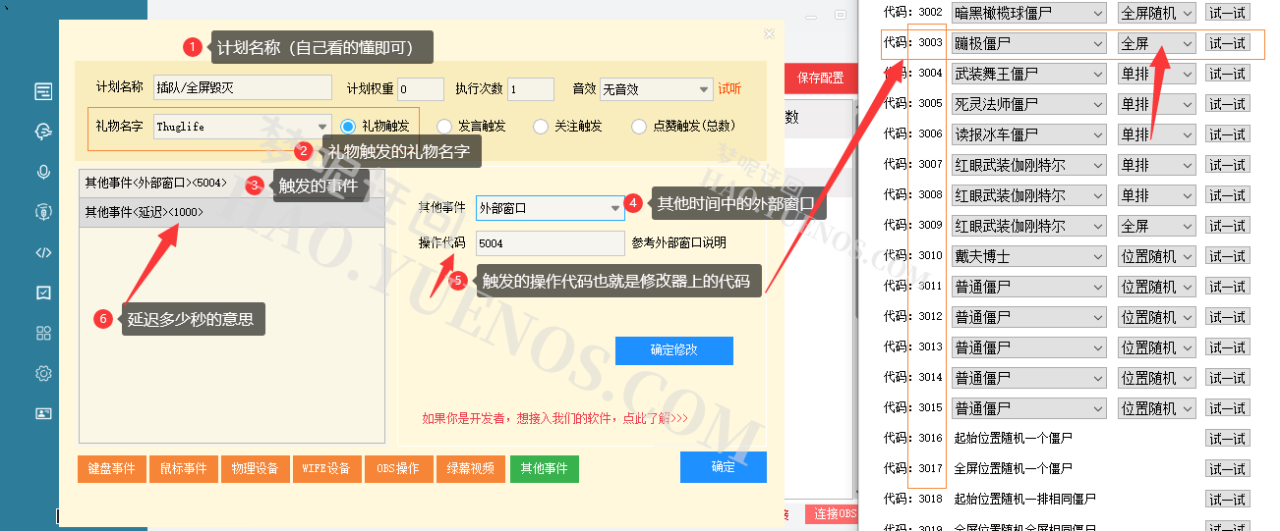This screenshot has width=1280, height=531.
Task: Select the 发言触发 radio button
Action: [x=444, y=126]
